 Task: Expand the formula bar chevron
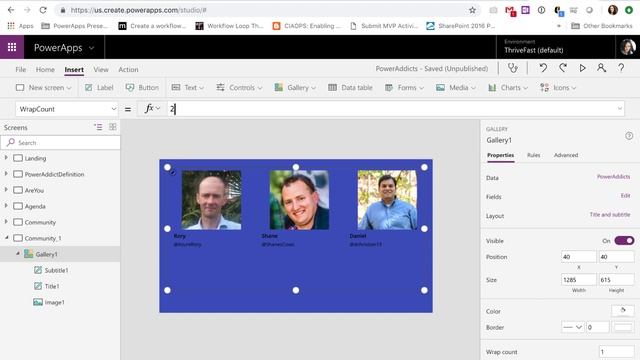click(x=620, y=109)
